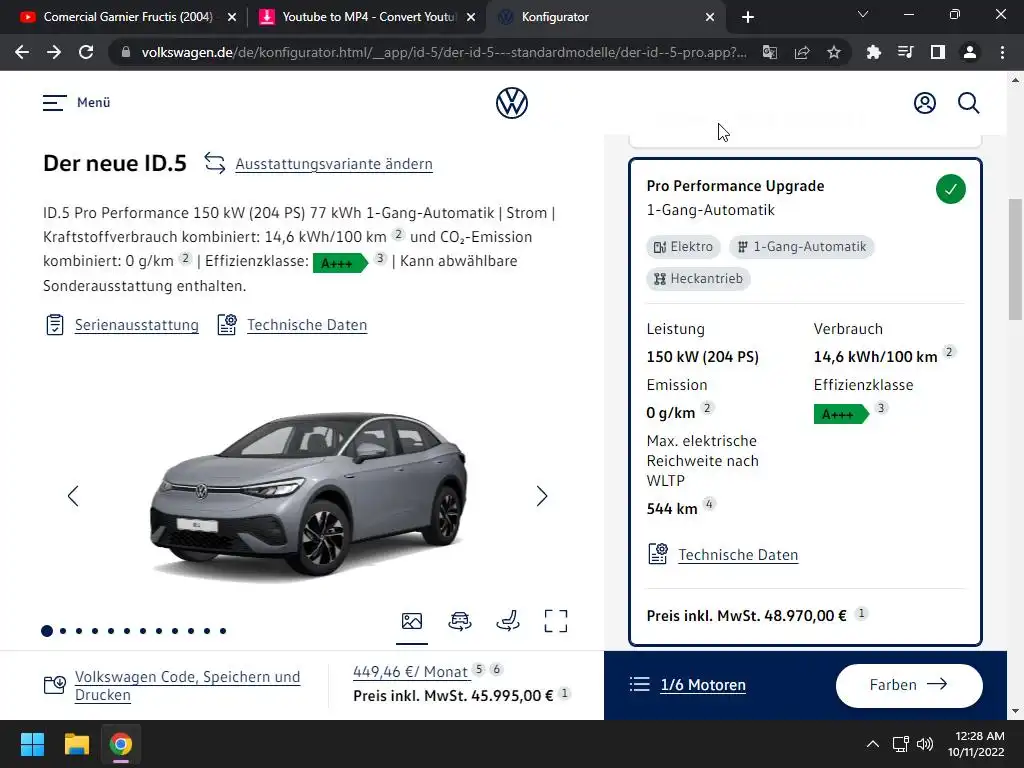This screenshot has width=1024, height=768.
Task: Switch to Youtube to MP4 tab
Action: point(368,17)
